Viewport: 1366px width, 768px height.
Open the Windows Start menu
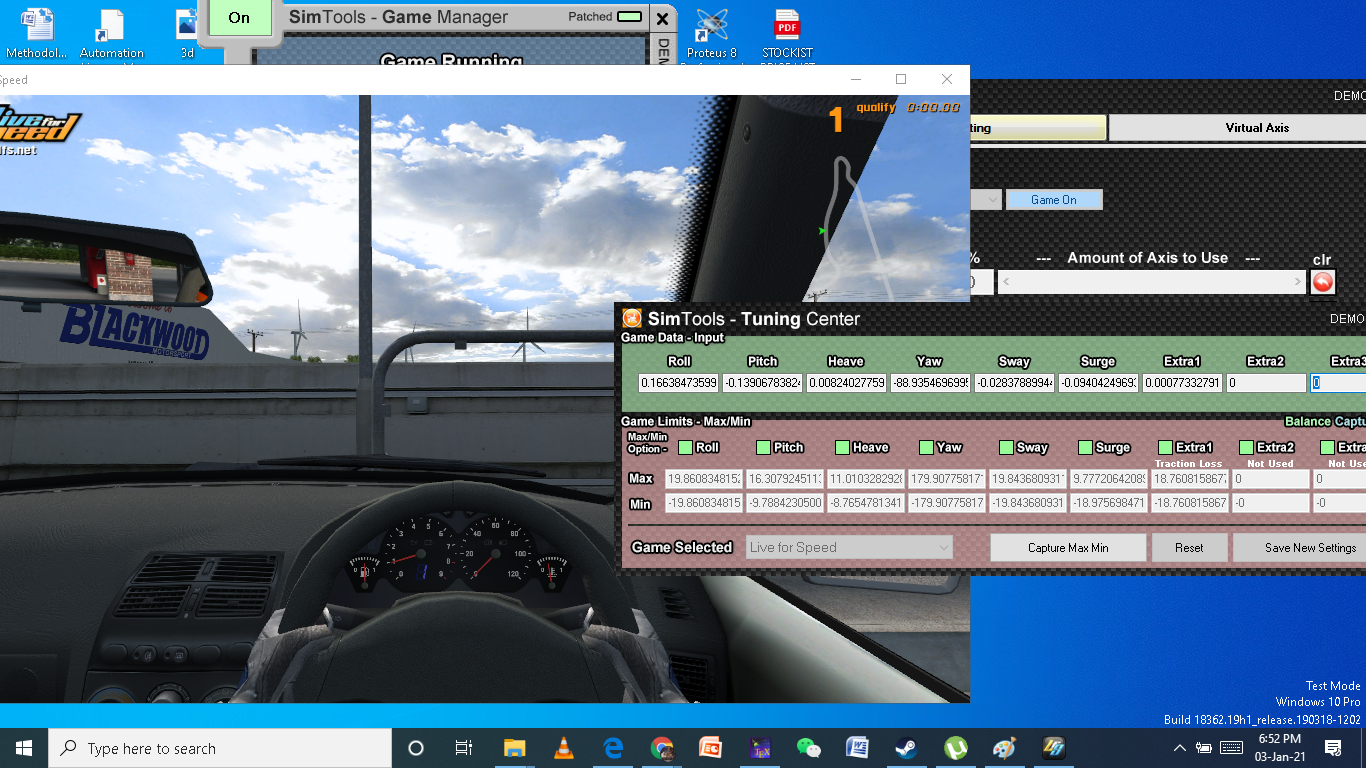24,748
